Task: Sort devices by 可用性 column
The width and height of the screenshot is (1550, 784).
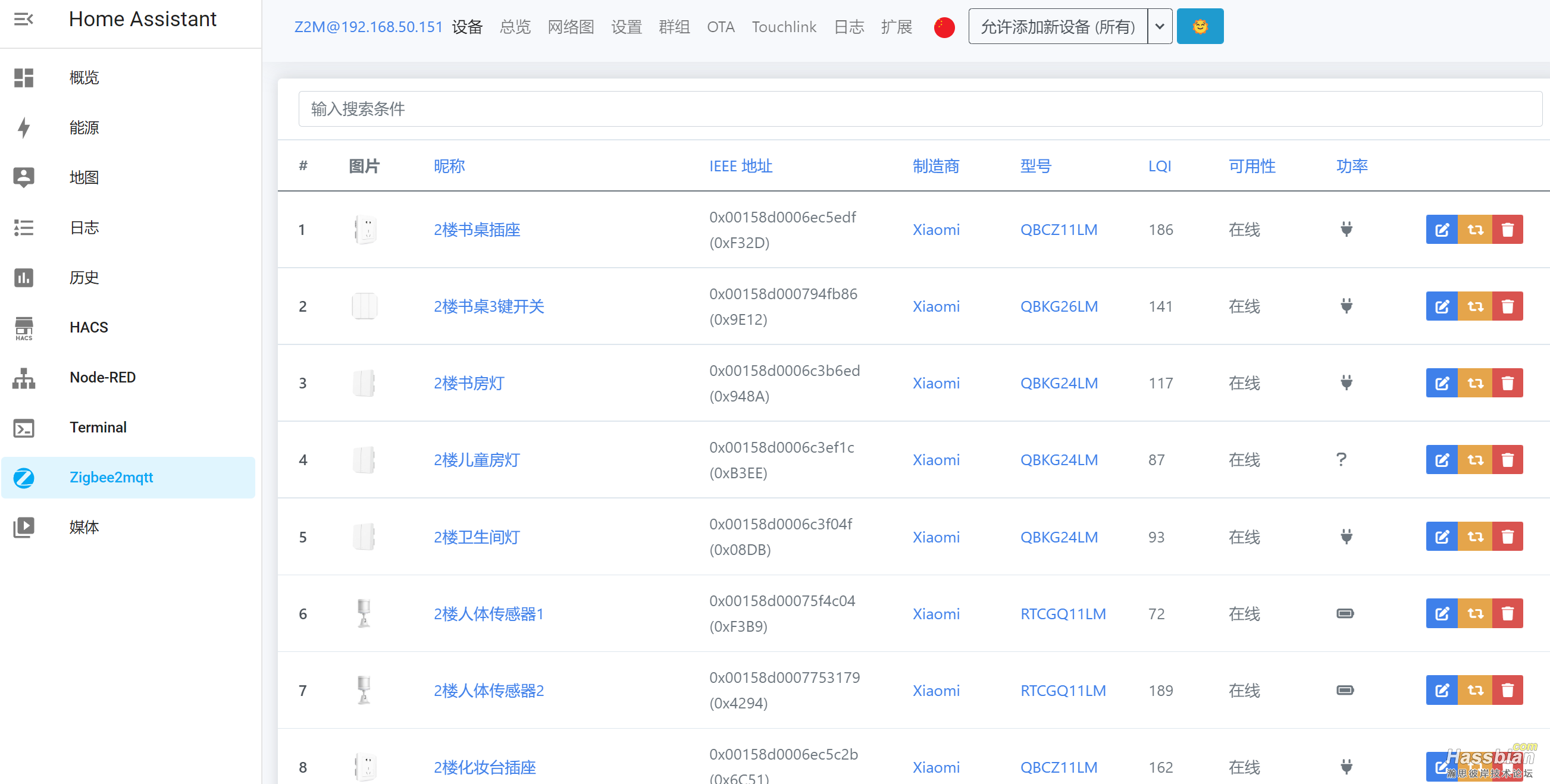Action: pyautogui.click(x=1251, y=166)
